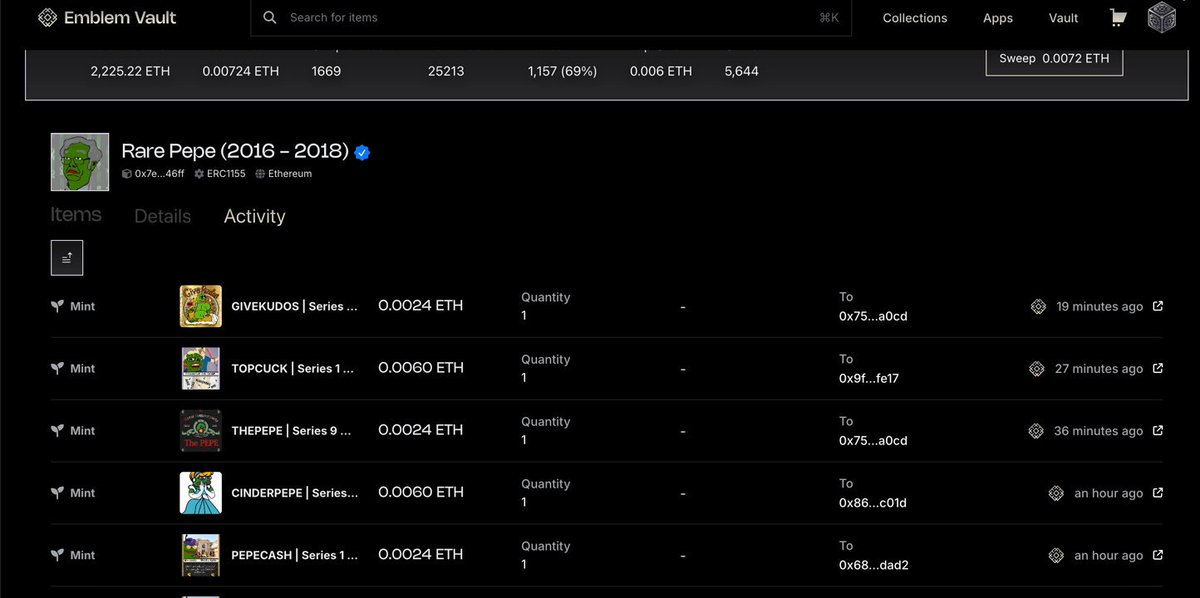Click the 1,157 (69%) owners value
The width and height of the screenshot is (1200, 598).
coord(562,71)
